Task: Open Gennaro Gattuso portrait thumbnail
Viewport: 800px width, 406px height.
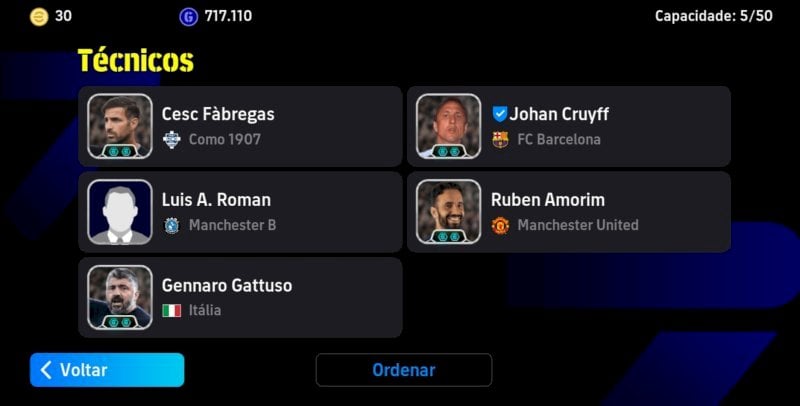Action: pyautogui.click(x=120, y=297)
